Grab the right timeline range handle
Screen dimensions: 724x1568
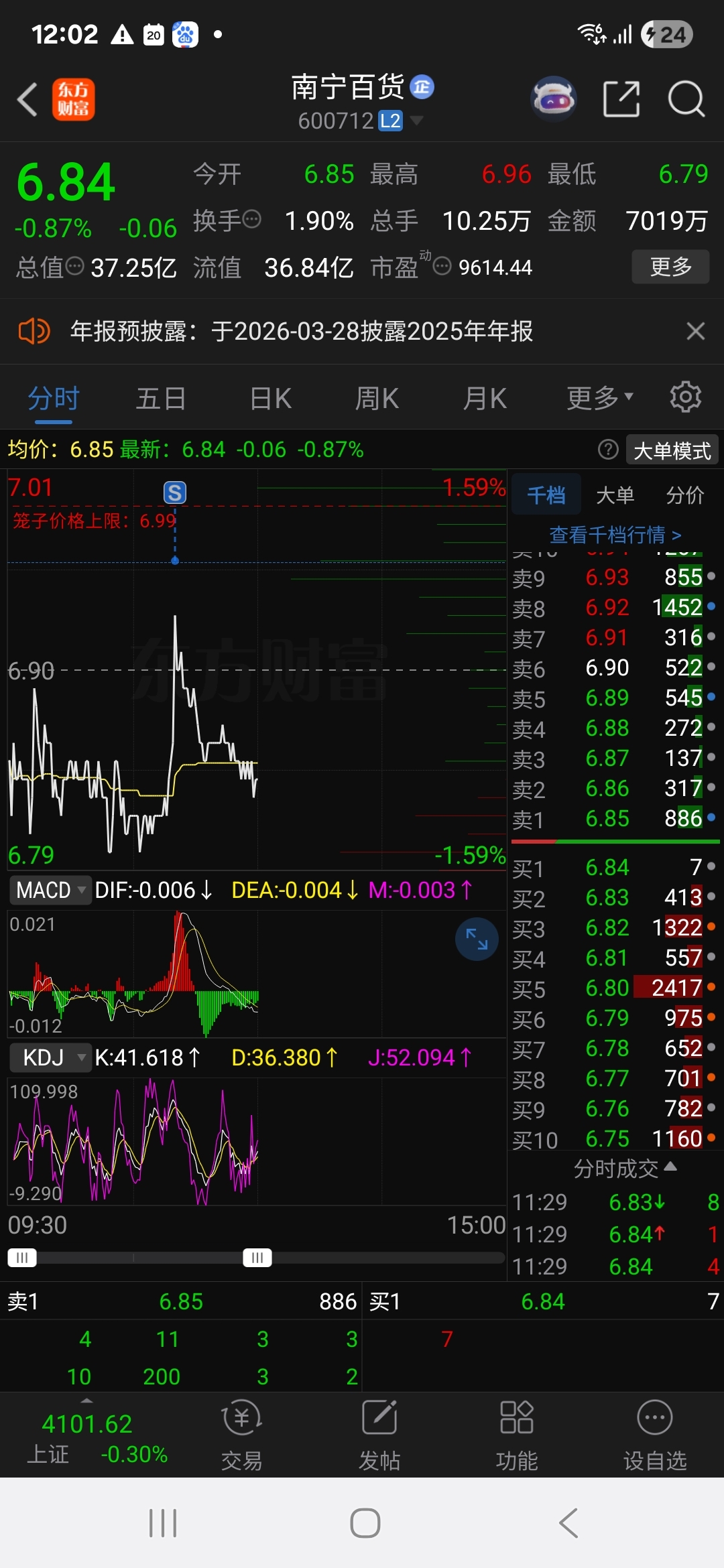[x=257, y=1258]
